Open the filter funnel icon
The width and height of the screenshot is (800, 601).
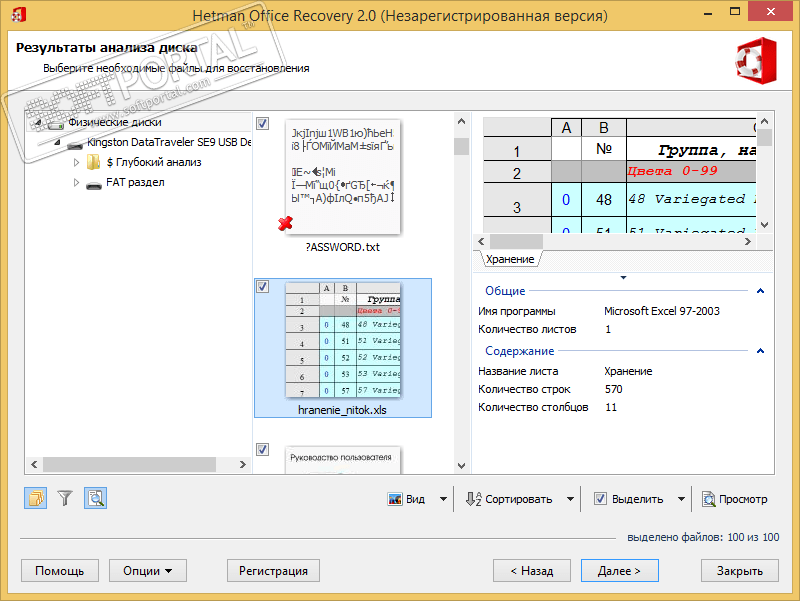(65, 498)
